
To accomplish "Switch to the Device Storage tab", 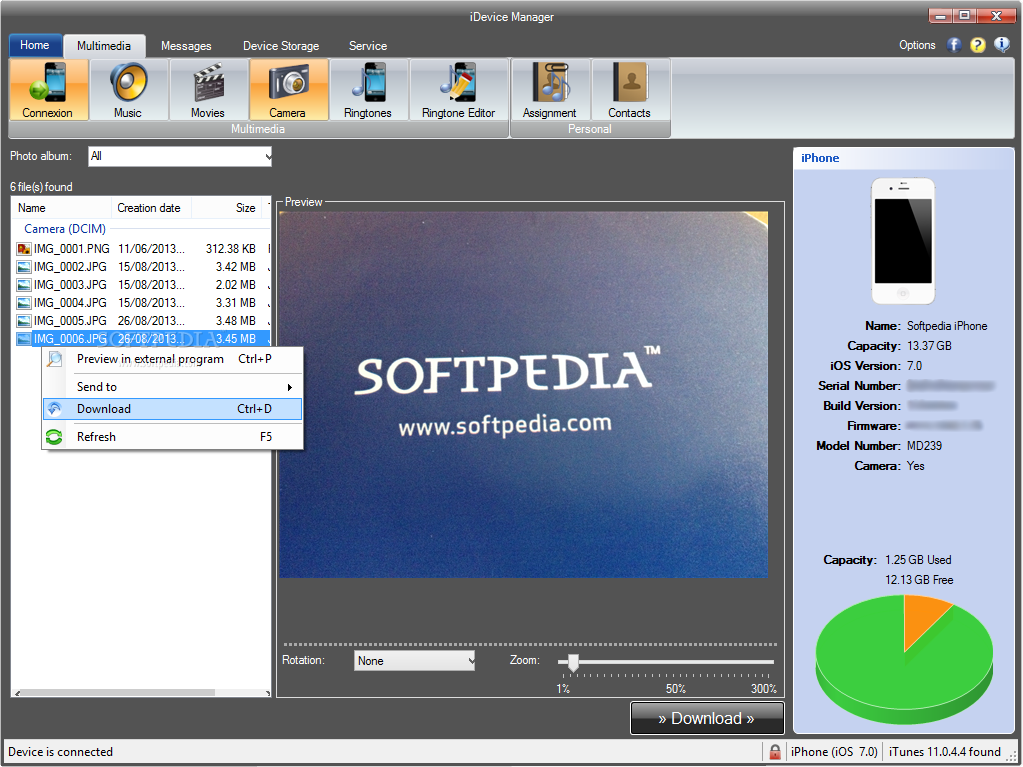I will tap(281, 46).
